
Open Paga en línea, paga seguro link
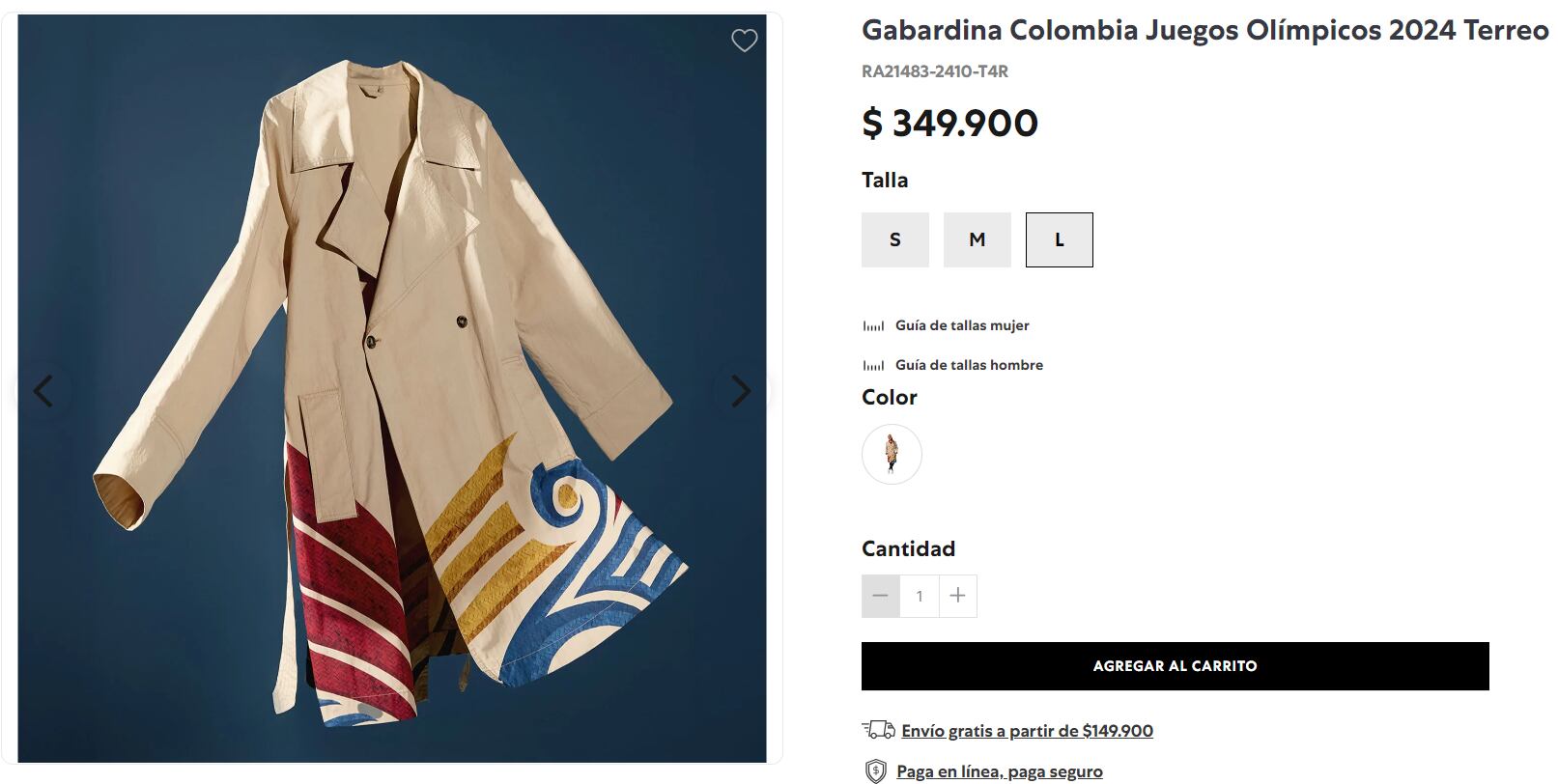[x=999, y=771]
